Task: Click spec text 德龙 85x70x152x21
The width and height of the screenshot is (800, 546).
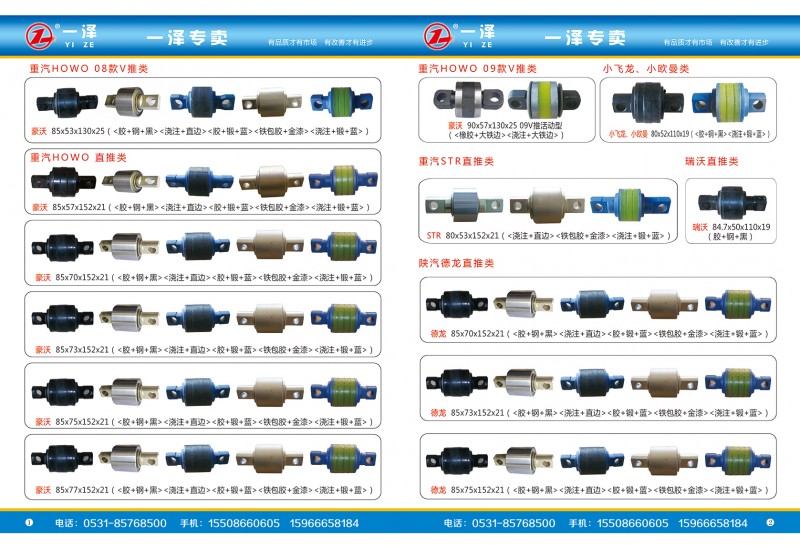Action: point(467,334)
